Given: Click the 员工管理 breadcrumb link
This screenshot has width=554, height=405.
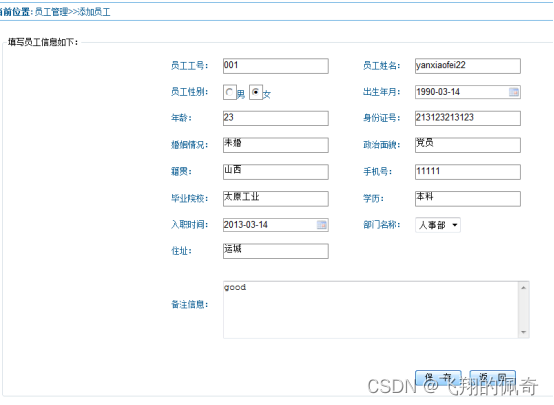Looking at the screenshot, I should (x=51, y=12).
